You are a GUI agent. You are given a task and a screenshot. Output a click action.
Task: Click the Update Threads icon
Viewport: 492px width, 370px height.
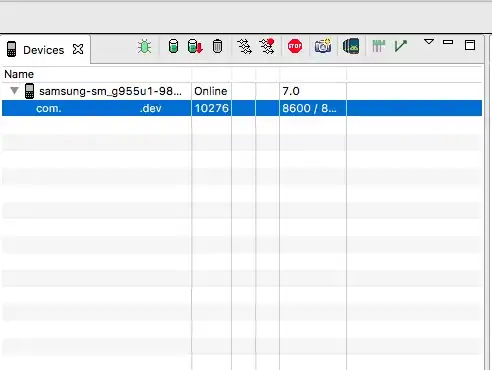(x=244, y=46)
